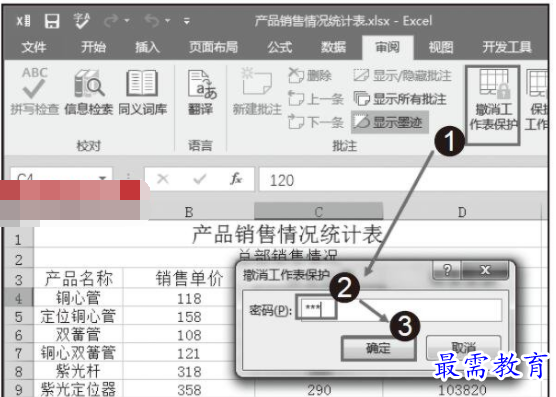Select the cell 铜心管
The width and height of the screenshot is (556, 397).
[x=78, y=297]
